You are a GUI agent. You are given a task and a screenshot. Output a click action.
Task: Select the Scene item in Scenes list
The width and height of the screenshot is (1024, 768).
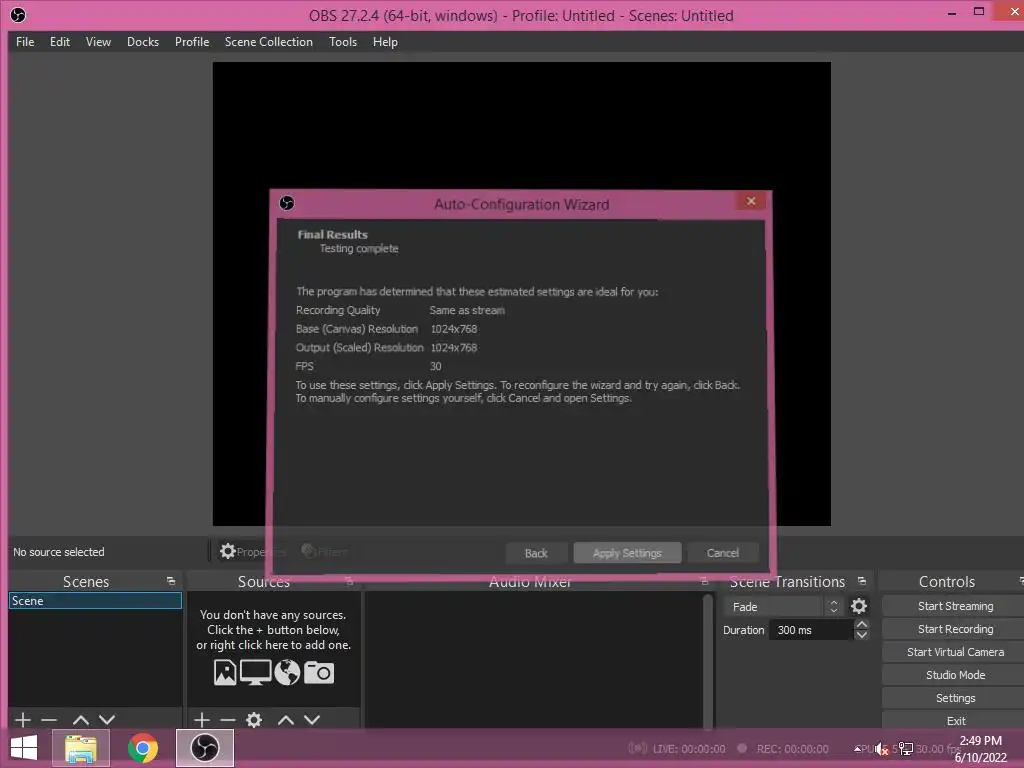click(95, 601)
